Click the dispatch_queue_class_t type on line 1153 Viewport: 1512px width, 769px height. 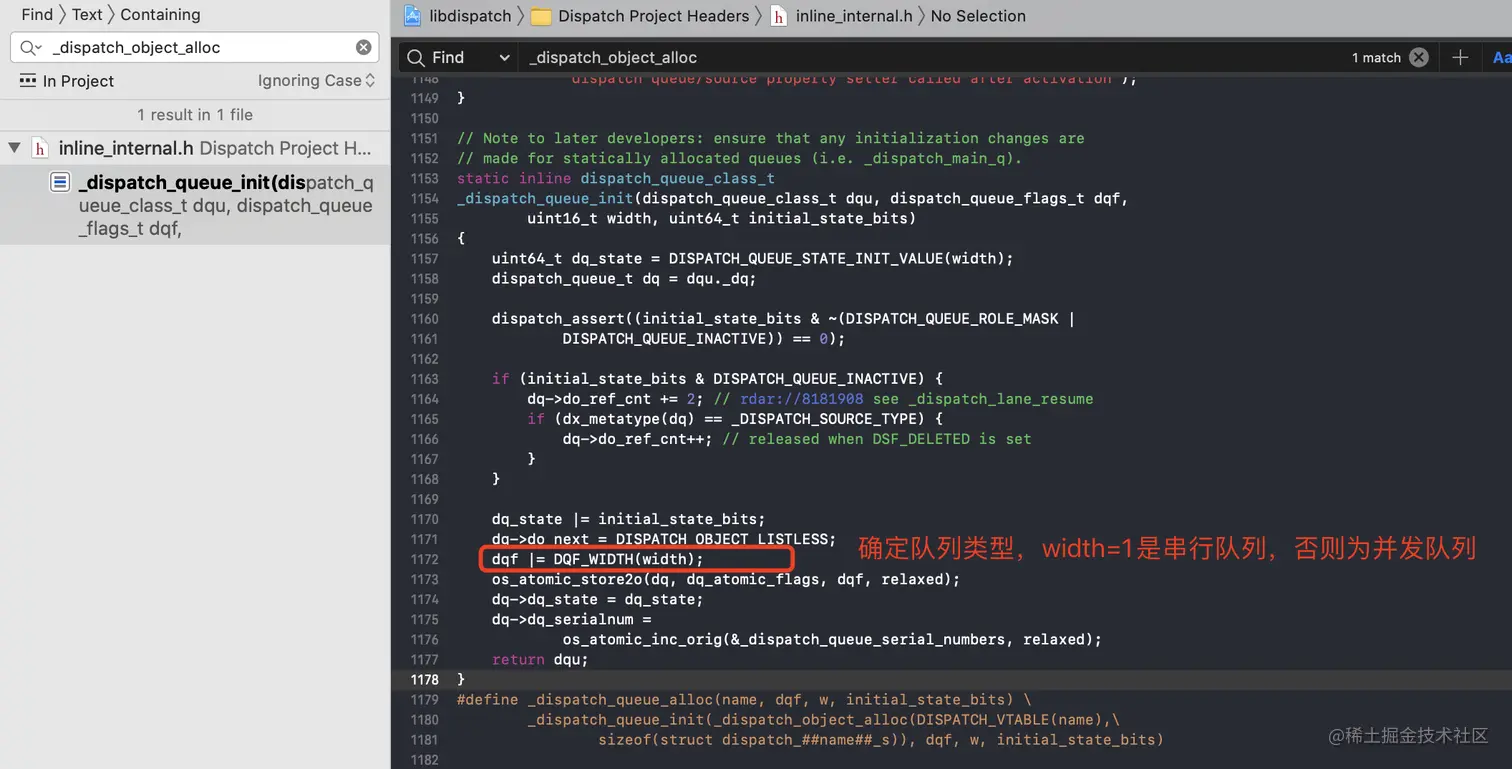(677, 178)
